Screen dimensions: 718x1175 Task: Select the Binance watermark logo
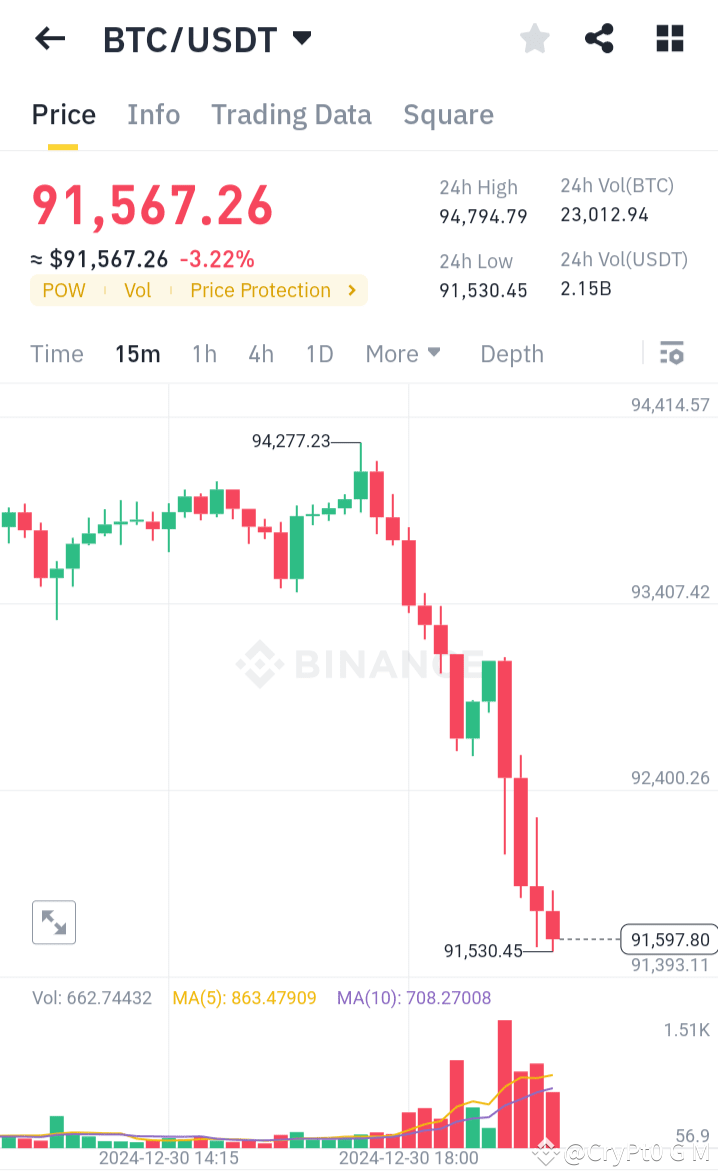coord(359,663)
